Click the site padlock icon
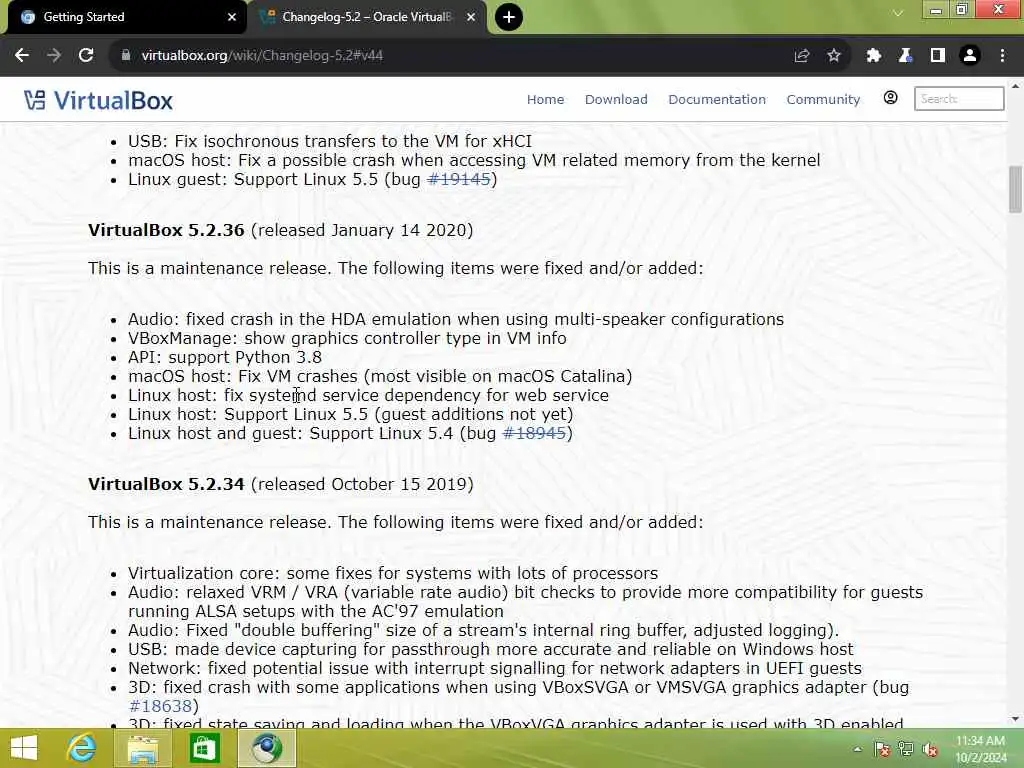The height and width of the screenshot is (768, 1024). pos(126,56)
